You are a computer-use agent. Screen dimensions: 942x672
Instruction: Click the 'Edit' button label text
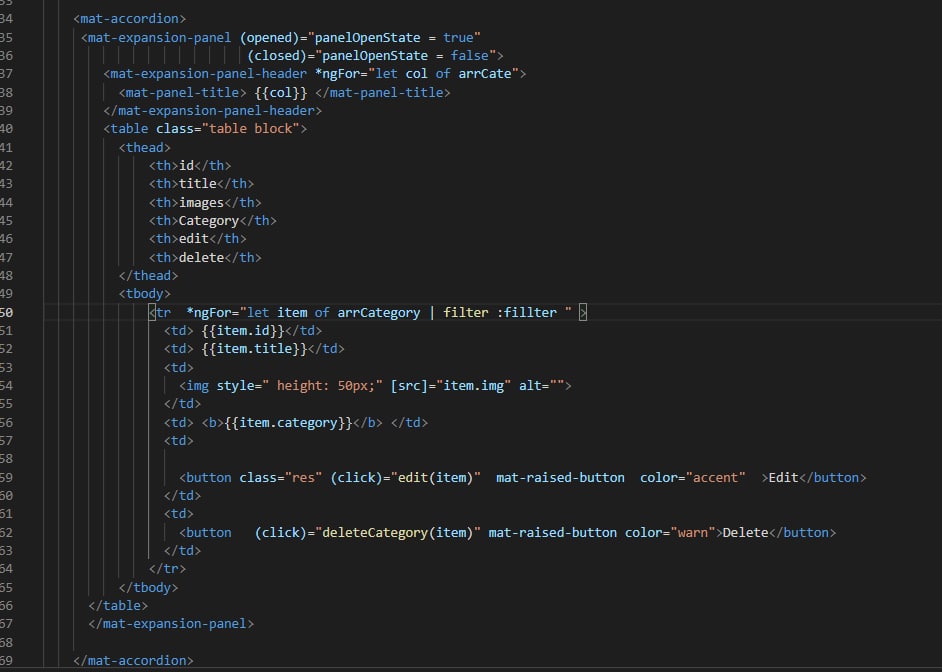point(783,477)
